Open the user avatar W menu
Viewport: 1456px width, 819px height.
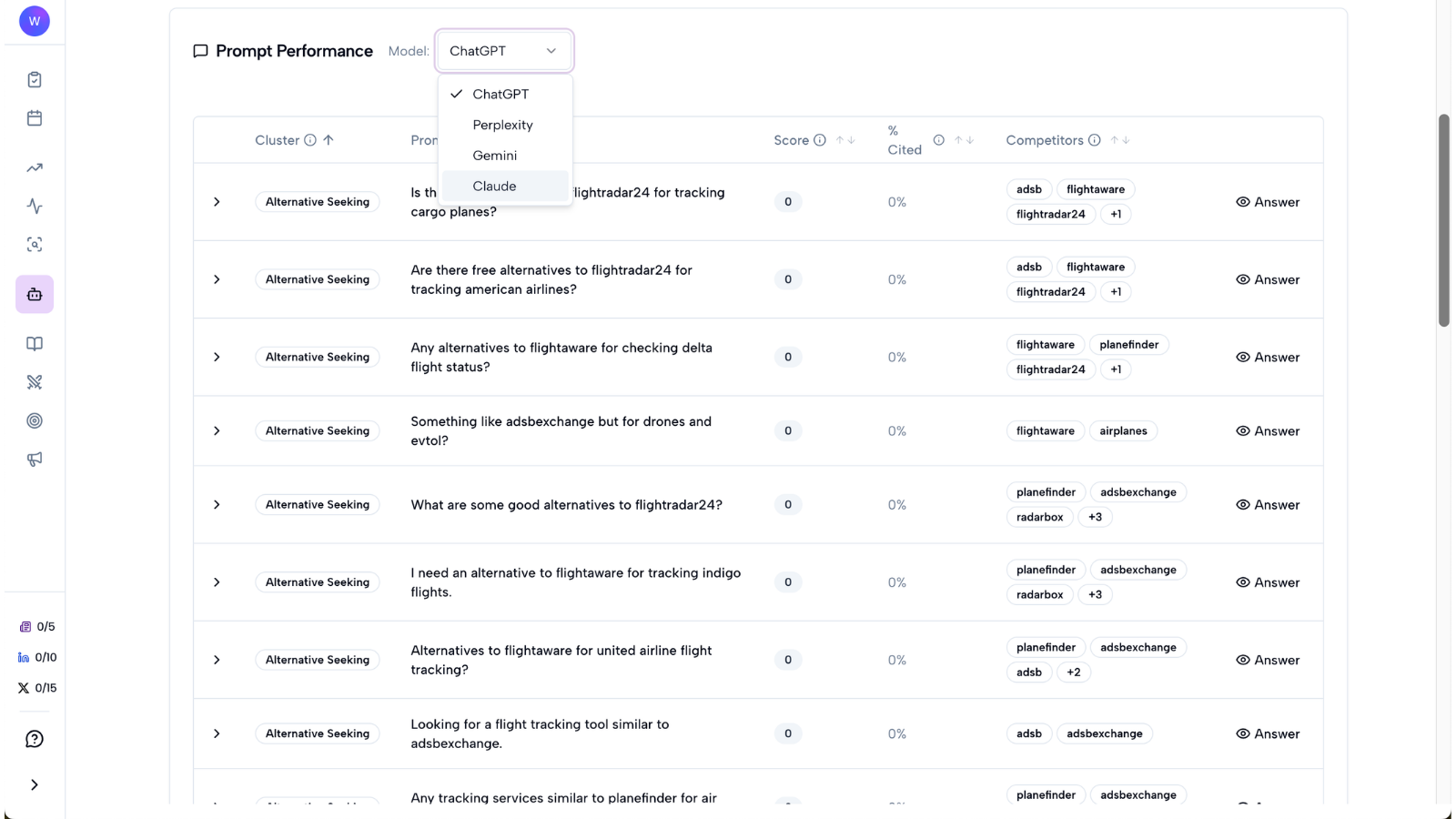pyautogui.click(x=35, y=21)
